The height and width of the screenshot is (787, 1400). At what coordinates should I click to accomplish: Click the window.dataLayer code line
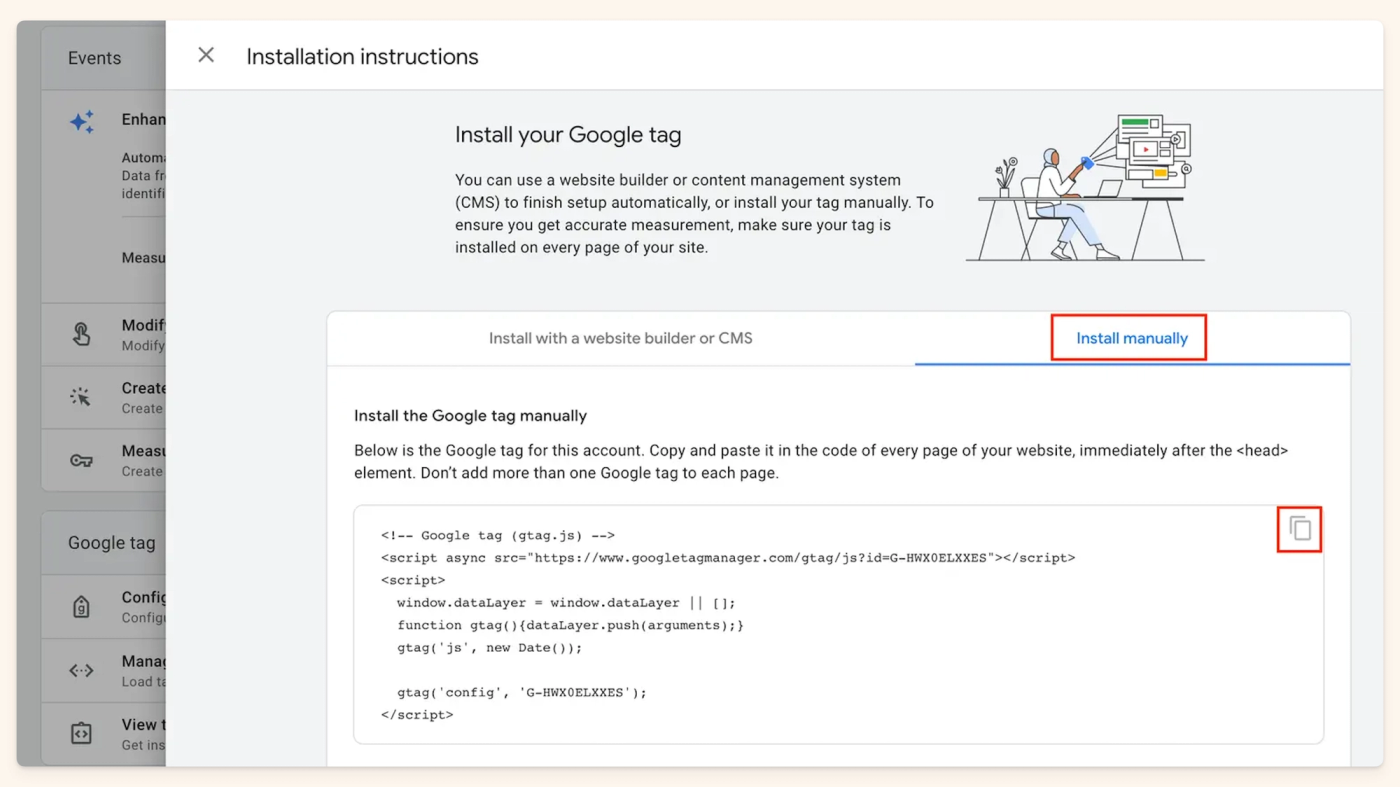[x=566, y=603]
